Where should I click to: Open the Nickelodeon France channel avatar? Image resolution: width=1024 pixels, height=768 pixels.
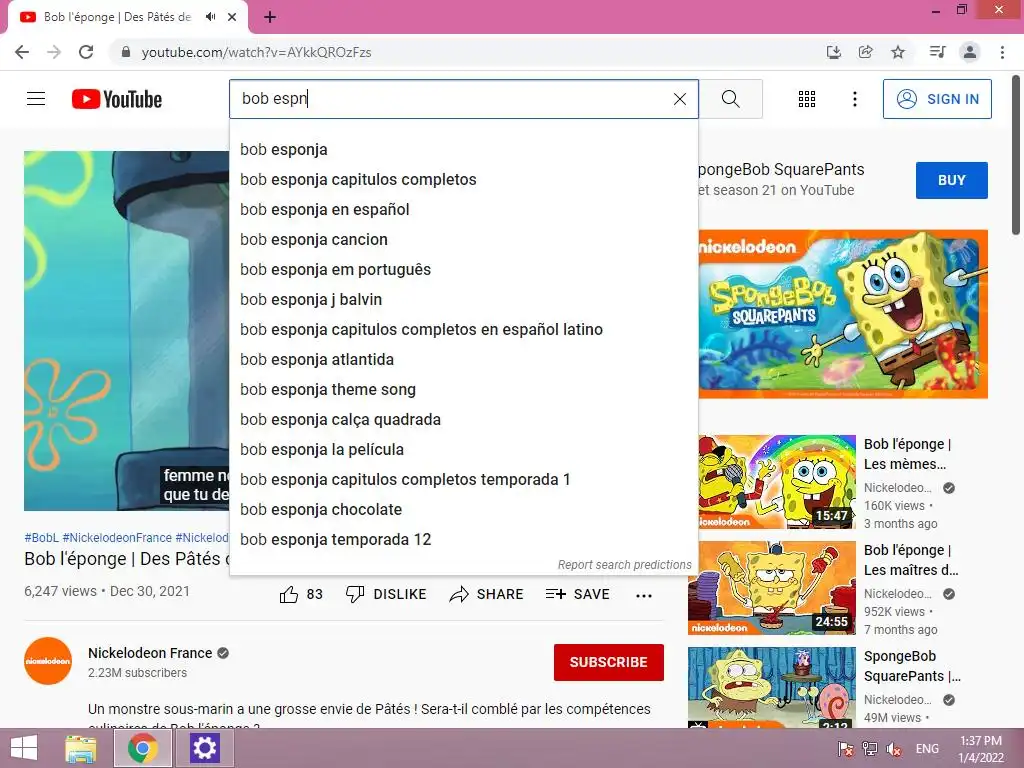click(48, 661)
